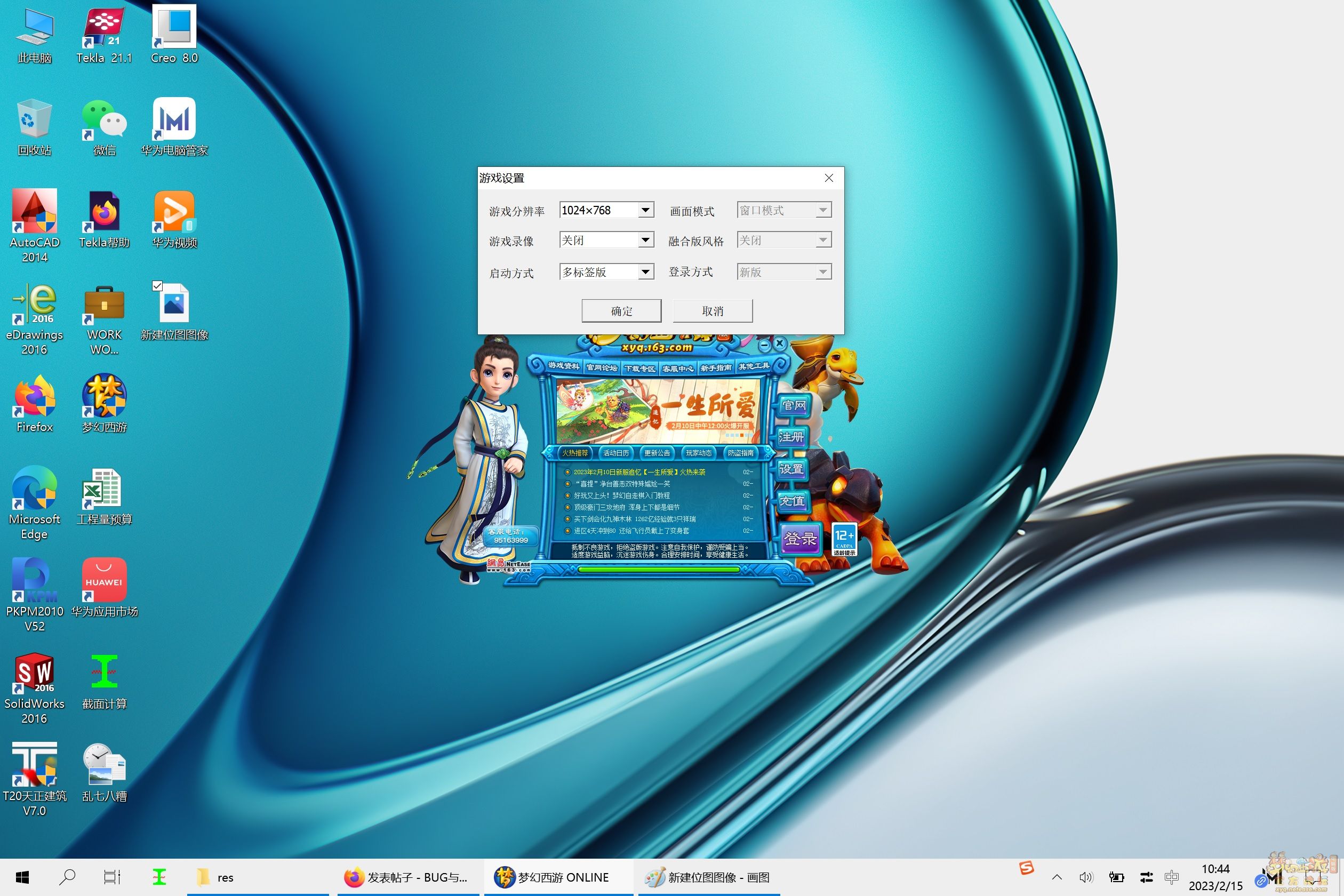Select the 工程量预算 Excel file icon
Image resolution: width=1344 pixels, height=896 pixels.
click(104, 496)
